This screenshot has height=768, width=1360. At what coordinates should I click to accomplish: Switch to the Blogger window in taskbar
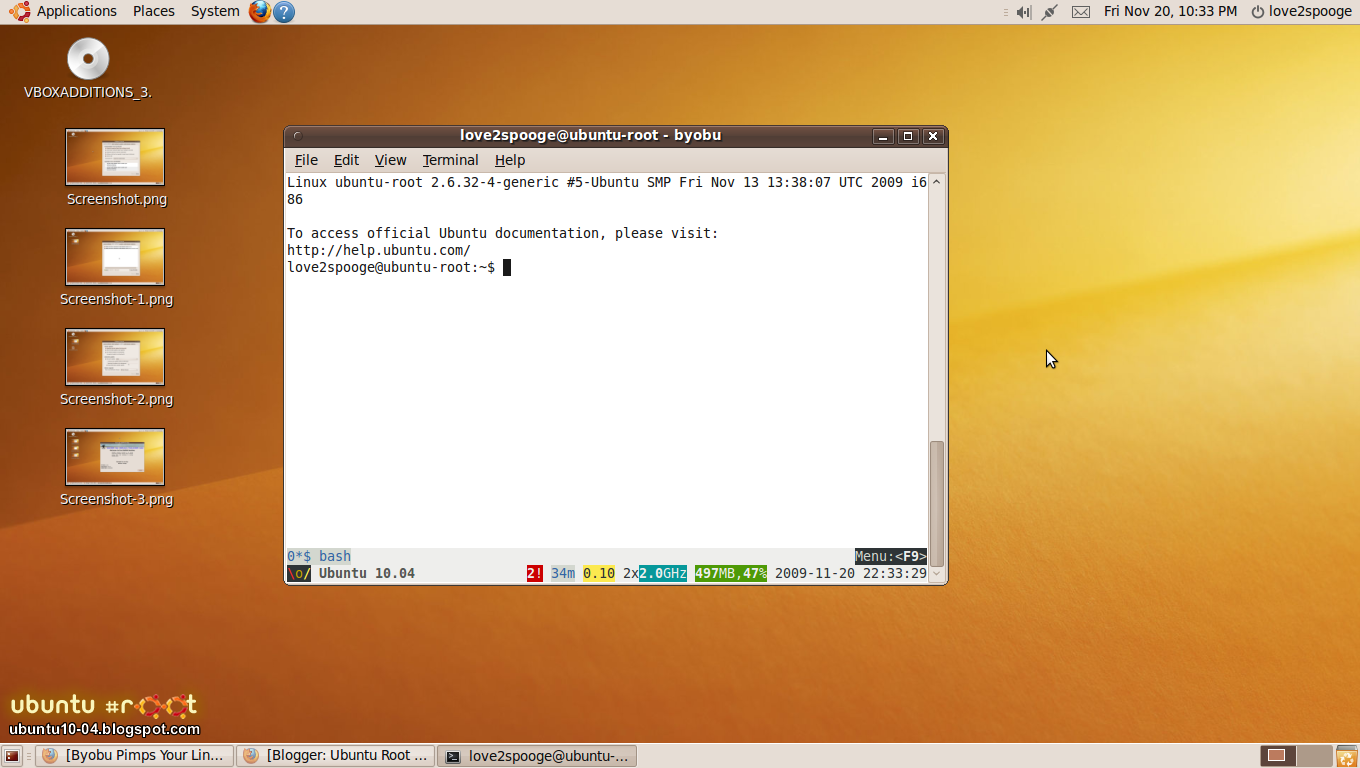[335, 755]
